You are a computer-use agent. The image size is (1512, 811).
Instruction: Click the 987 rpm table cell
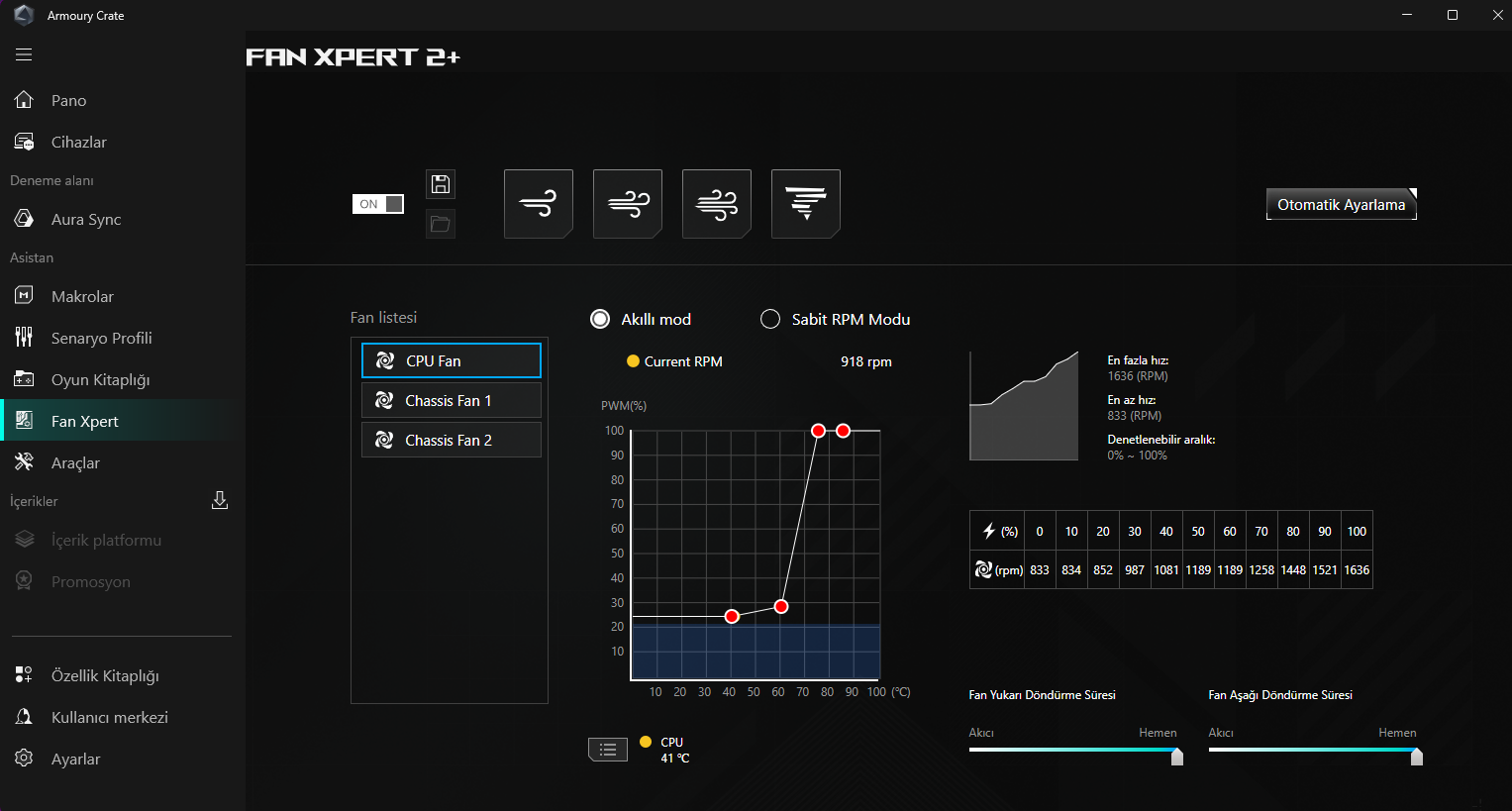(x=1135, y=569)
